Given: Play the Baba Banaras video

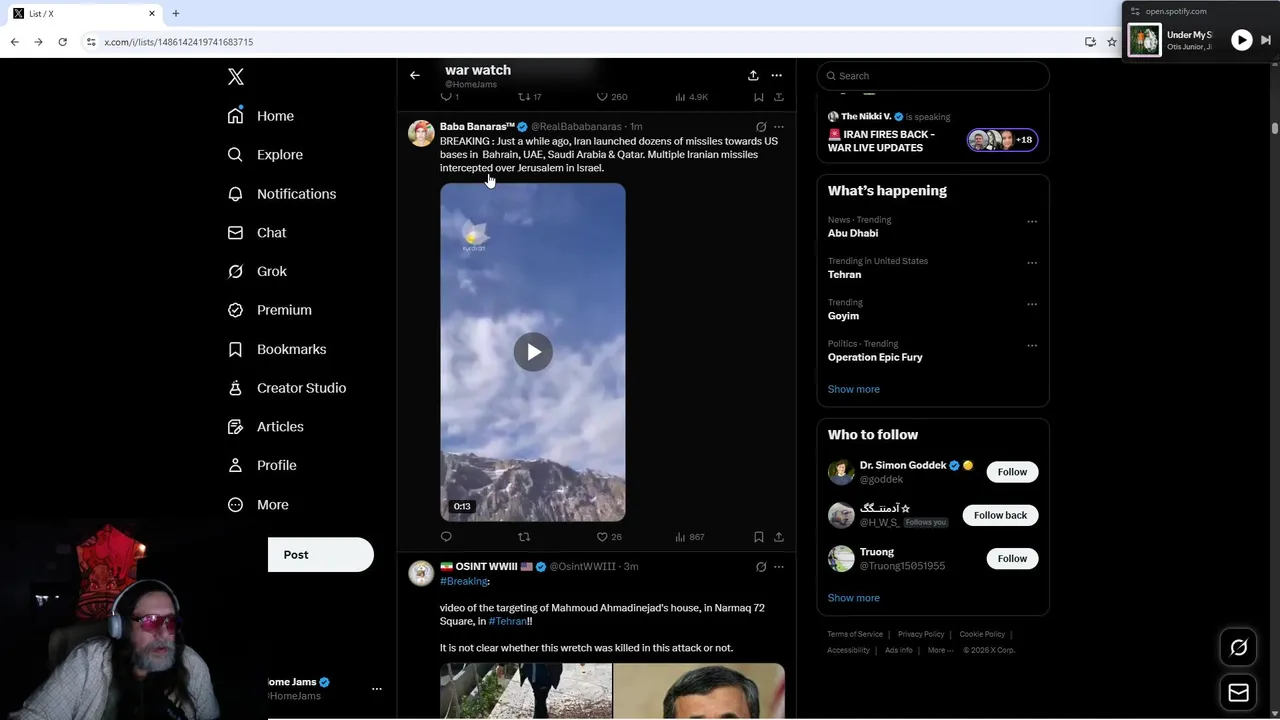Looking at the screenshot, I should click(533, 352).
